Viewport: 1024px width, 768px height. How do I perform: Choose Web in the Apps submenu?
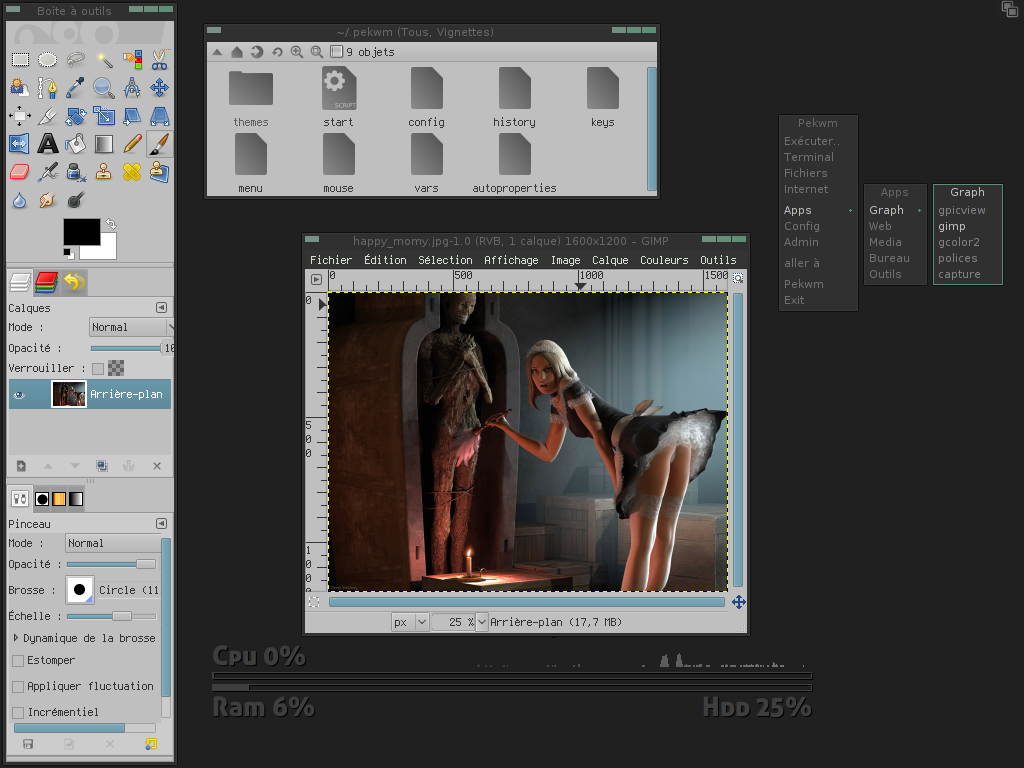pyautogui.click(x=880, y=226)
